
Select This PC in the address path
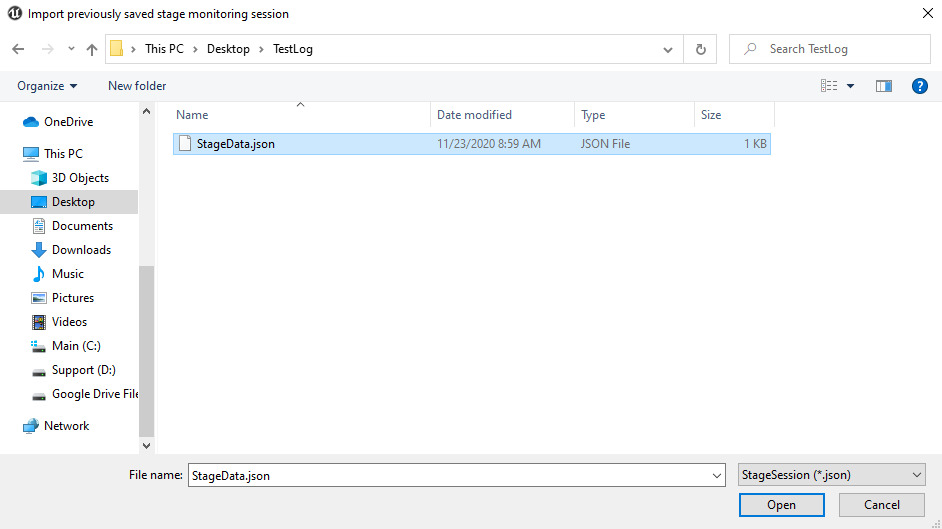[x=164, y=49]
